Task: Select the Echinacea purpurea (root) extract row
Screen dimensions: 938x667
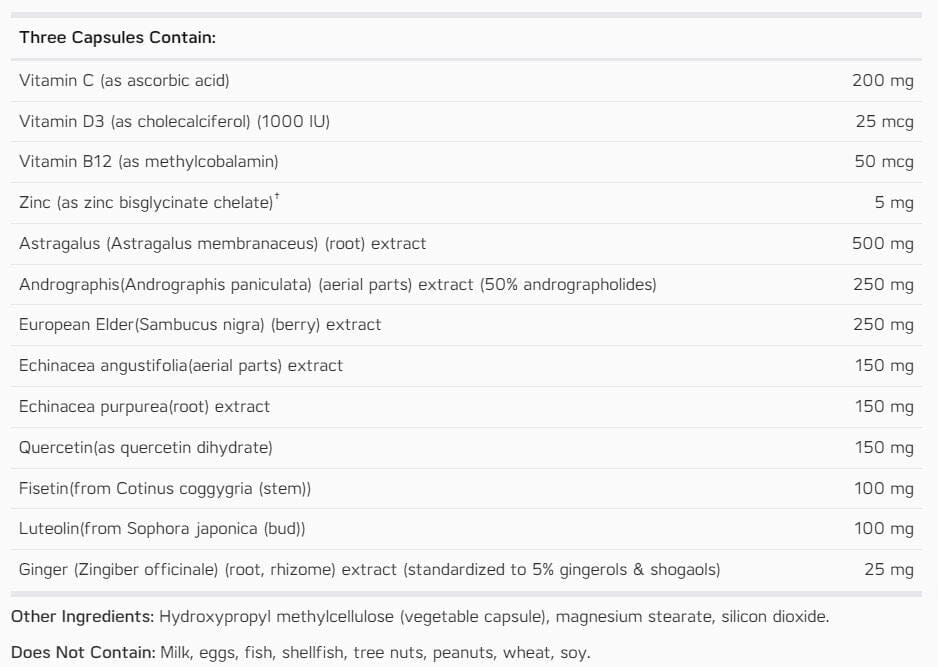Action: [144, 406]
